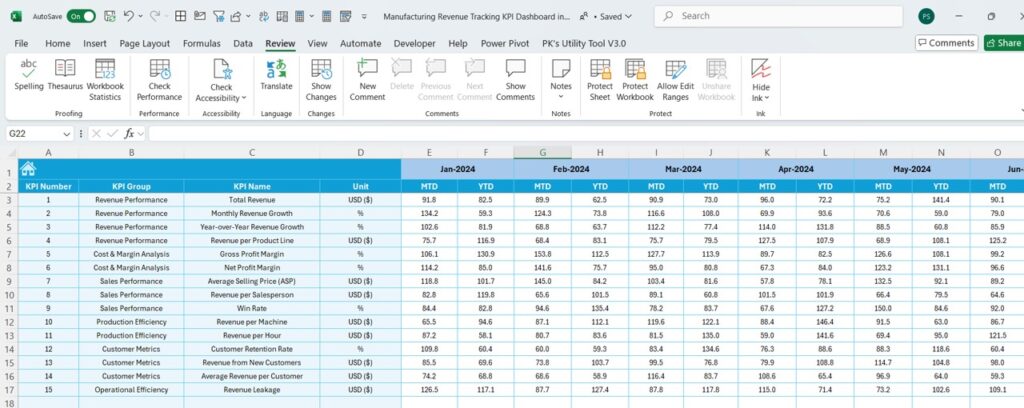Viewport: 1024px width, 408px height.
Task: Select row 10 header
Action: point(8,294)
